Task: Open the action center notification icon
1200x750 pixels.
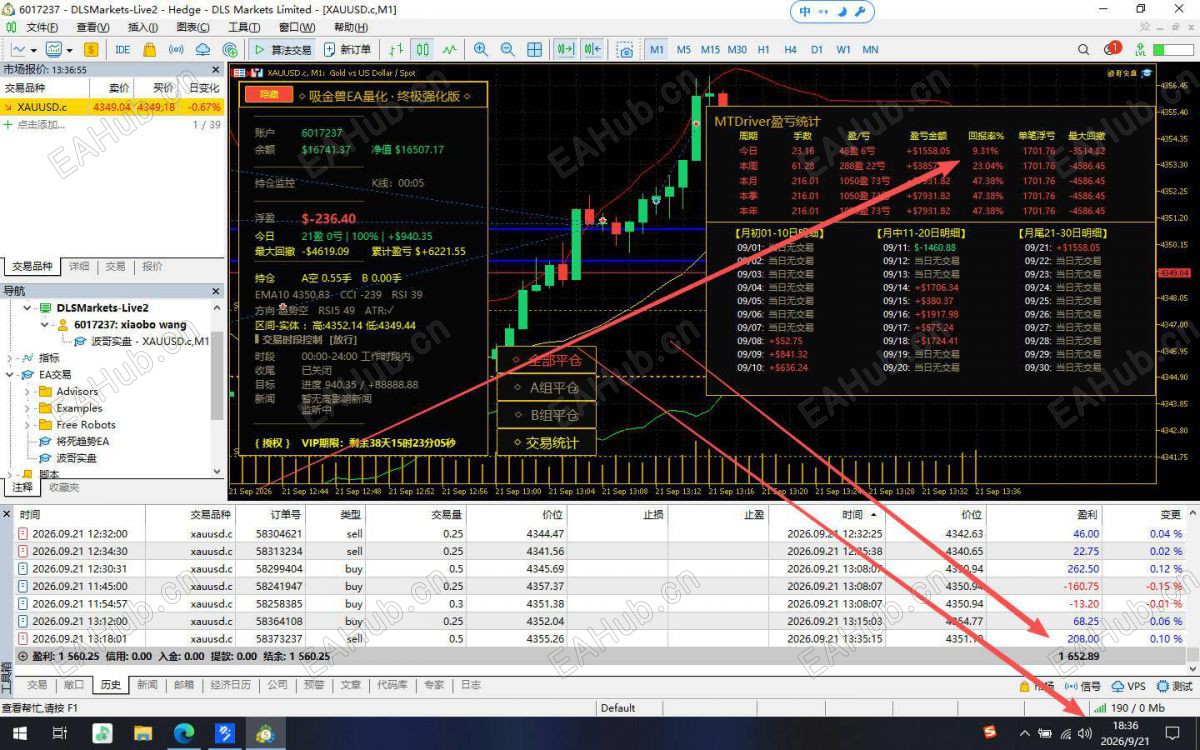Action: click(x=1171, y=734)
